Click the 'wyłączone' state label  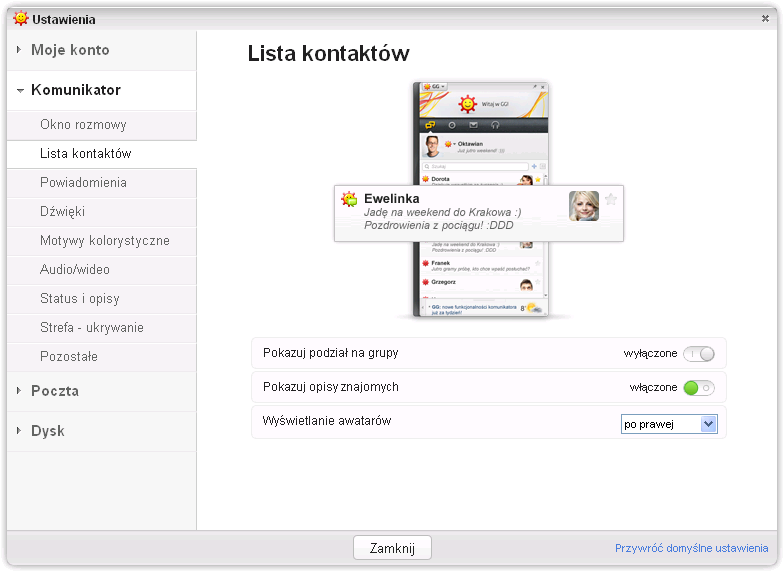pyautogui.click(x=650, y=354)
